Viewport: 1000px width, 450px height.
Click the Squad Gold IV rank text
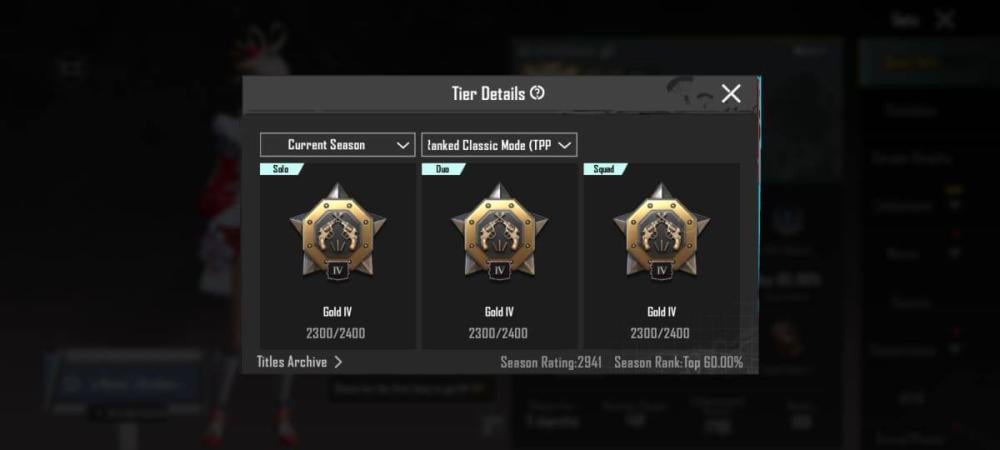coord(661,312)
